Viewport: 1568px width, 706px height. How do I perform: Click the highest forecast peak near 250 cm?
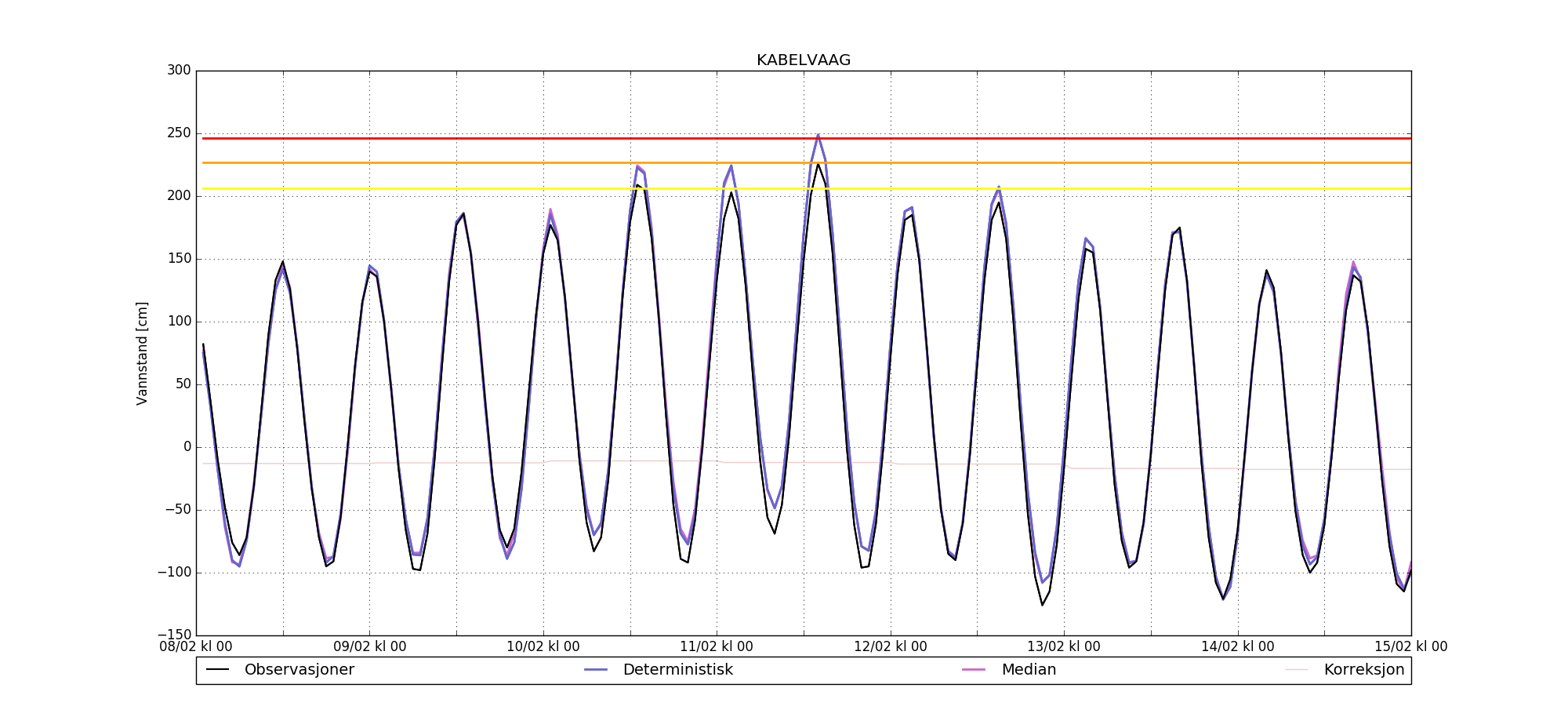(x=818, y=135)
